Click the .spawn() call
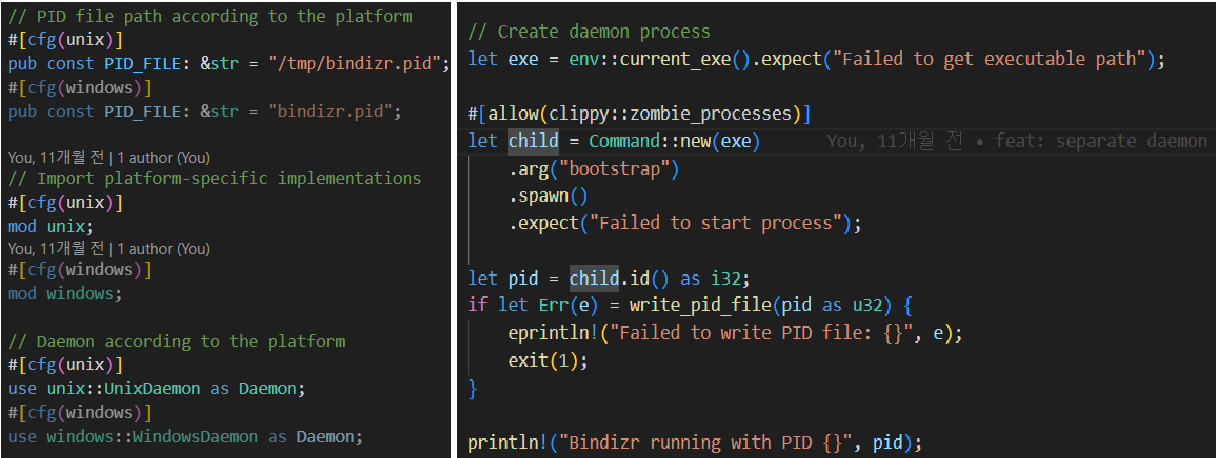 coord(549,196)
